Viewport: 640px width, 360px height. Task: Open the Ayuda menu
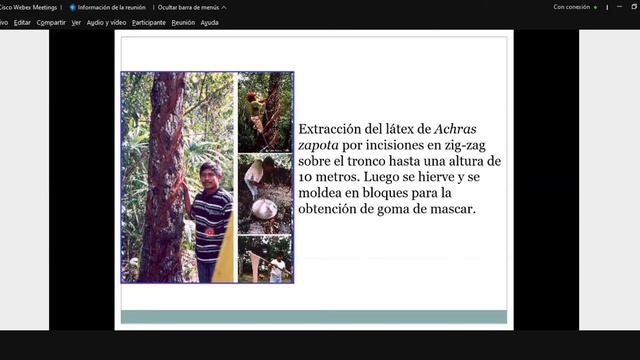(209, 23)
